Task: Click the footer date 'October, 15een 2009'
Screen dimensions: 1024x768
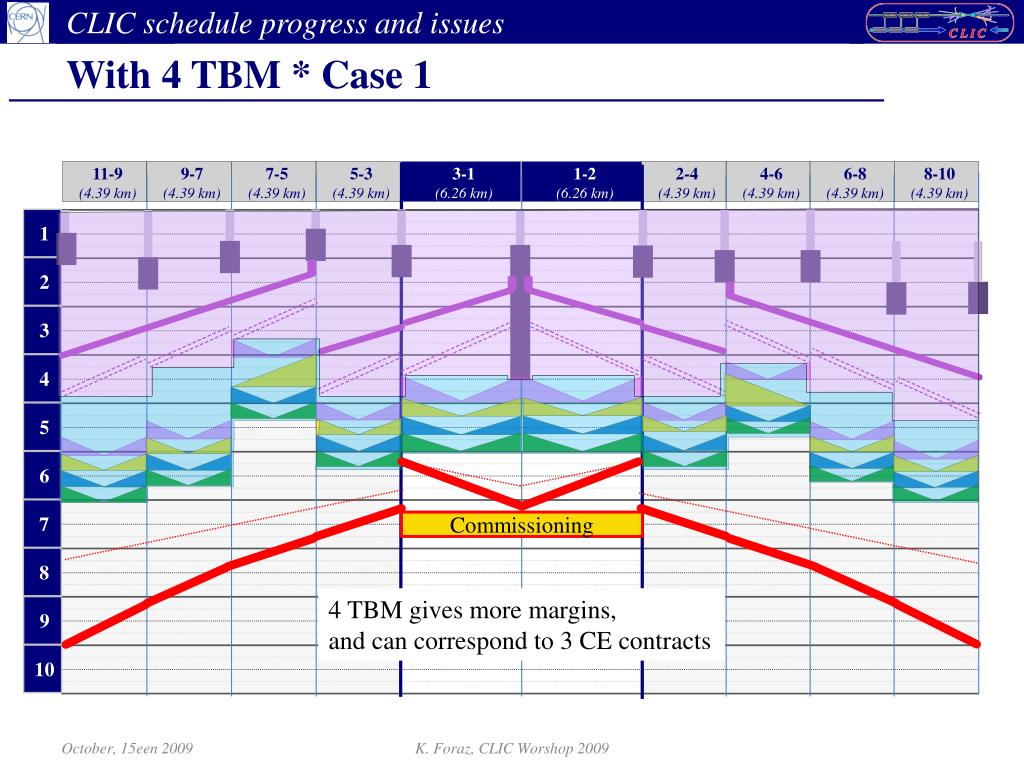Action: pyautogui.click(x=127, y=748)
